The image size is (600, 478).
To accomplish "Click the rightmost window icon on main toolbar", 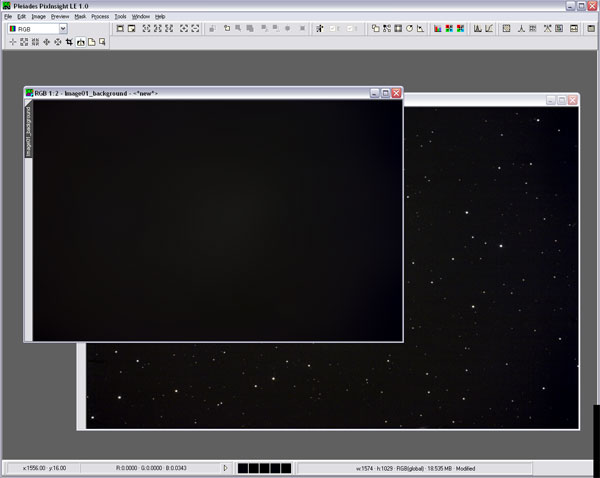I will click(591, 29).
